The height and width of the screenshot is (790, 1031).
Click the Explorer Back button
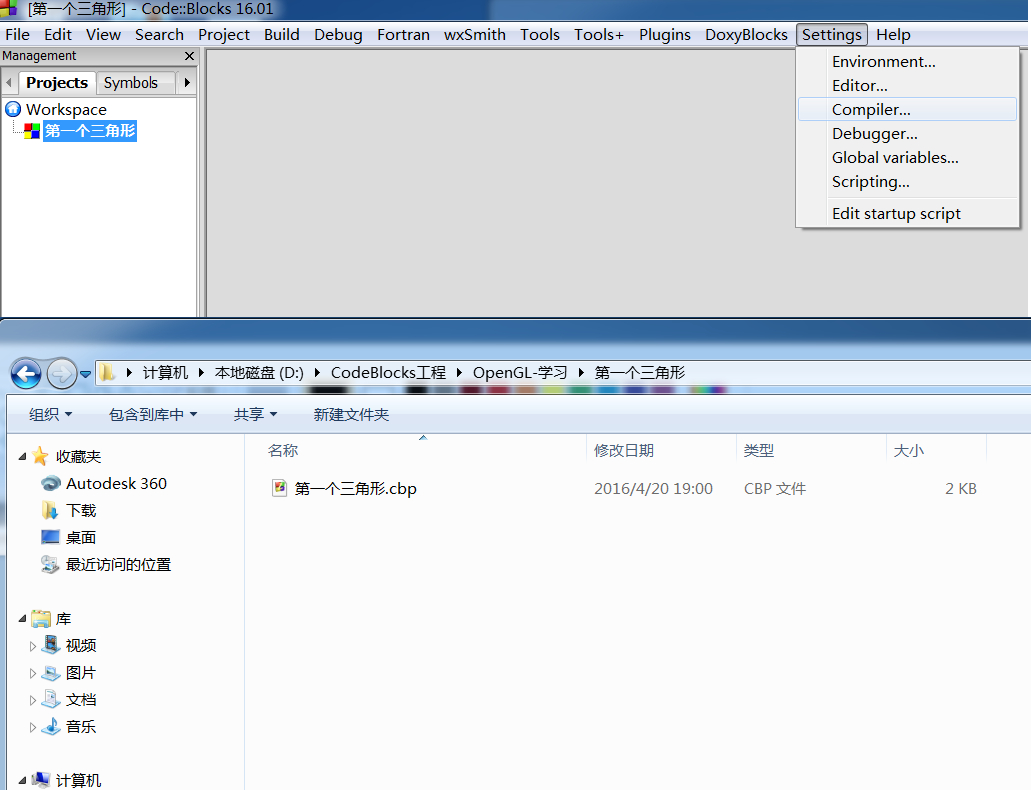pos(26,374)
